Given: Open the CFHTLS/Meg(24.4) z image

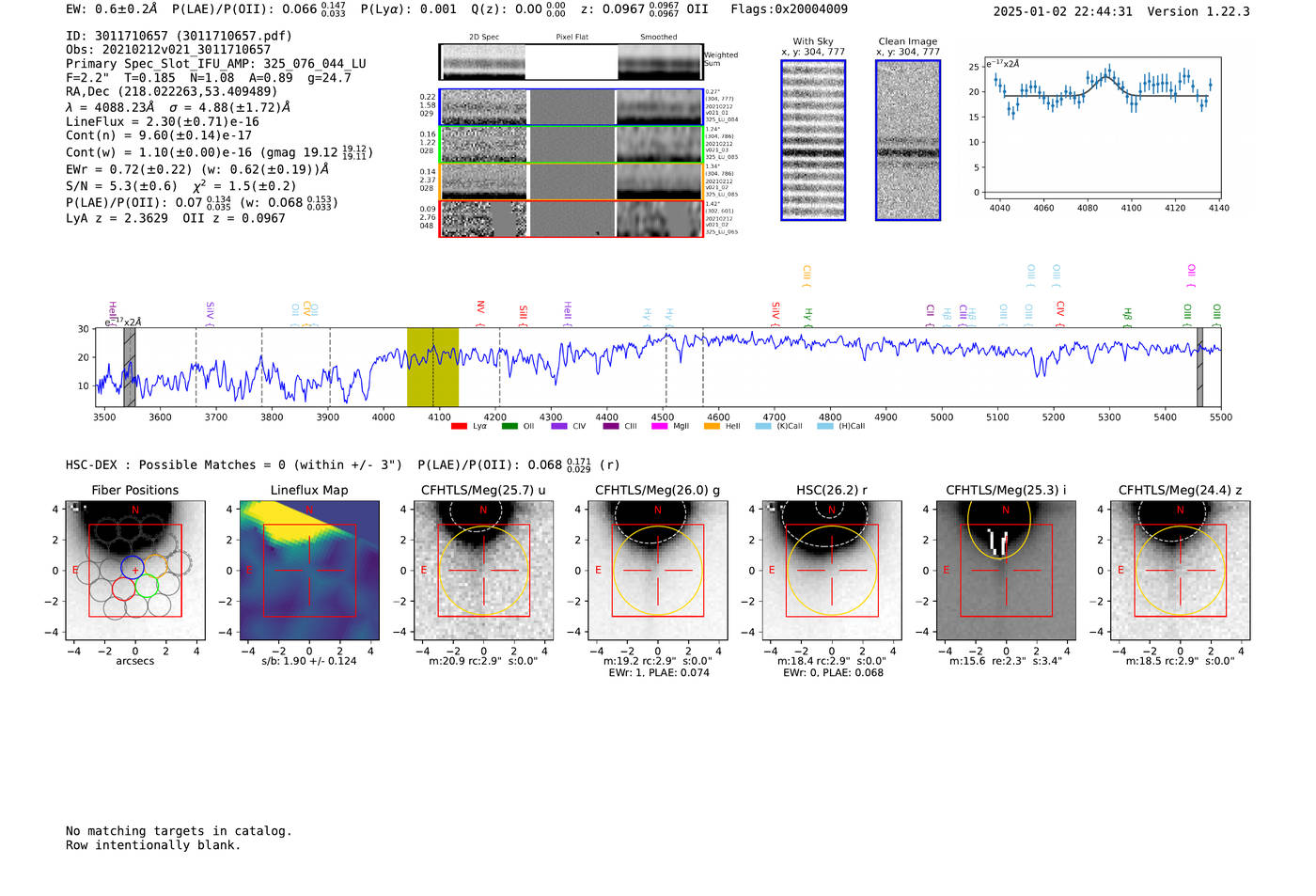Looking at the screenshot, I should (1180, 570).
